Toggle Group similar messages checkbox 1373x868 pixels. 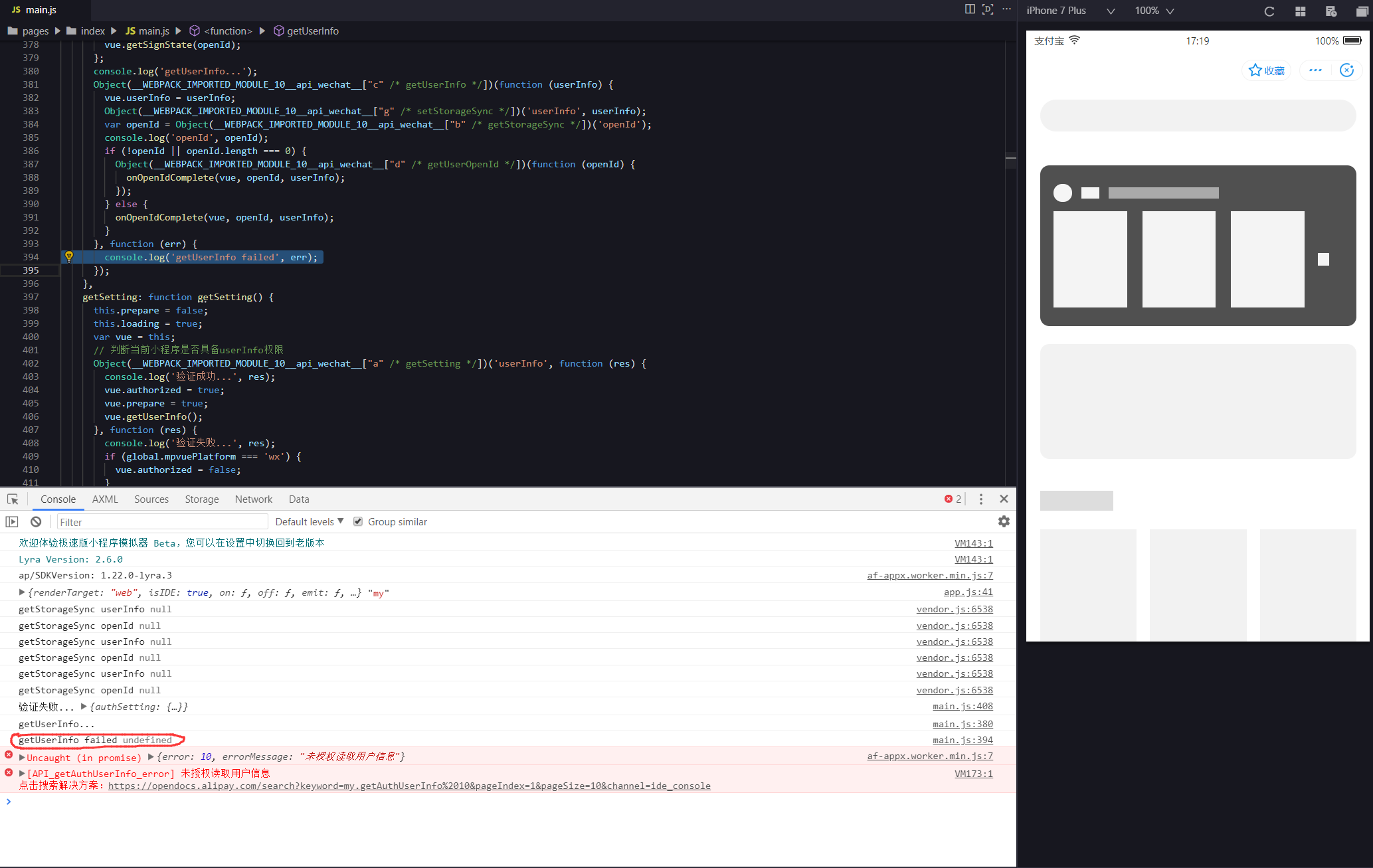click(x=357, y=521)
